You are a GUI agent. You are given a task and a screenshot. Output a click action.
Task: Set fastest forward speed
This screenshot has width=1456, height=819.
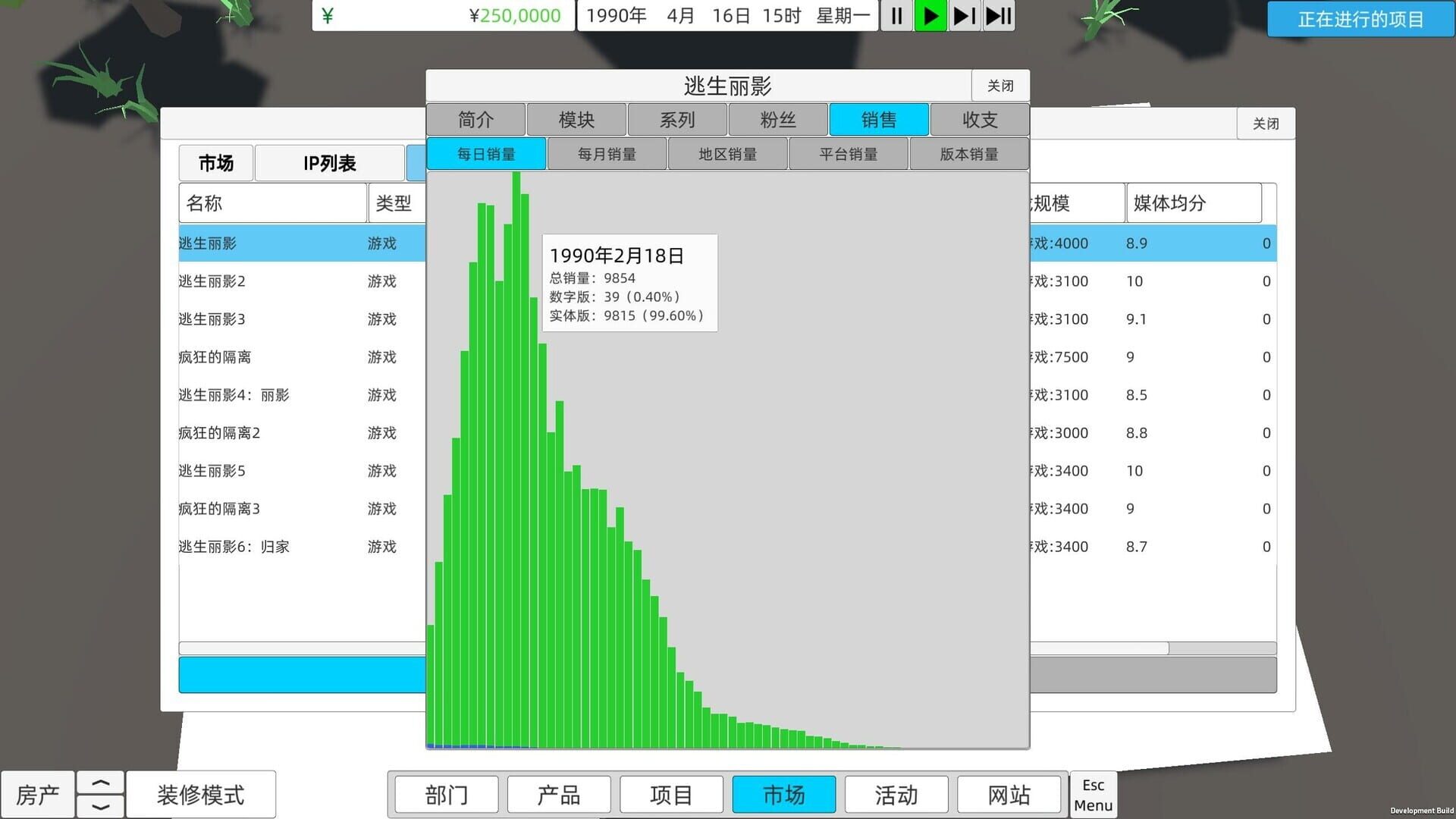(999, 16)
